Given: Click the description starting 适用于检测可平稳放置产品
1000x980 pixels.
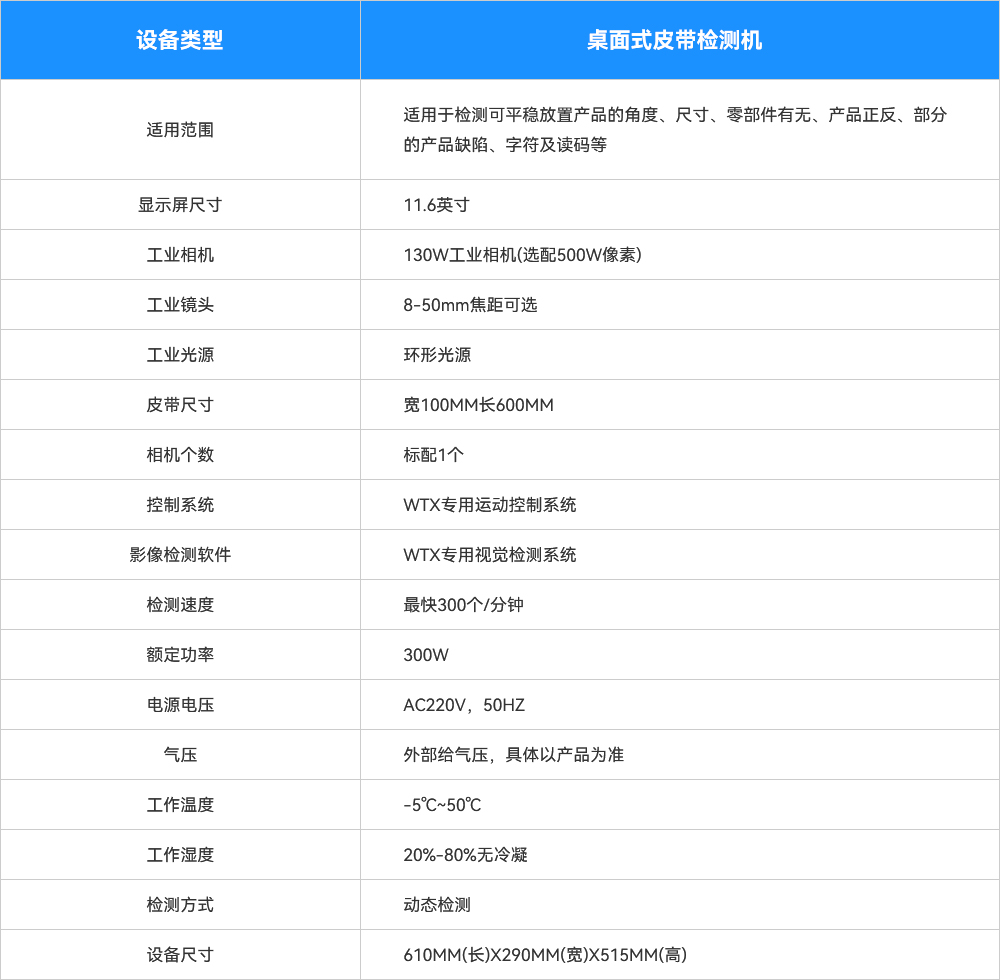Looking at the screenshot, I should 675,130.
